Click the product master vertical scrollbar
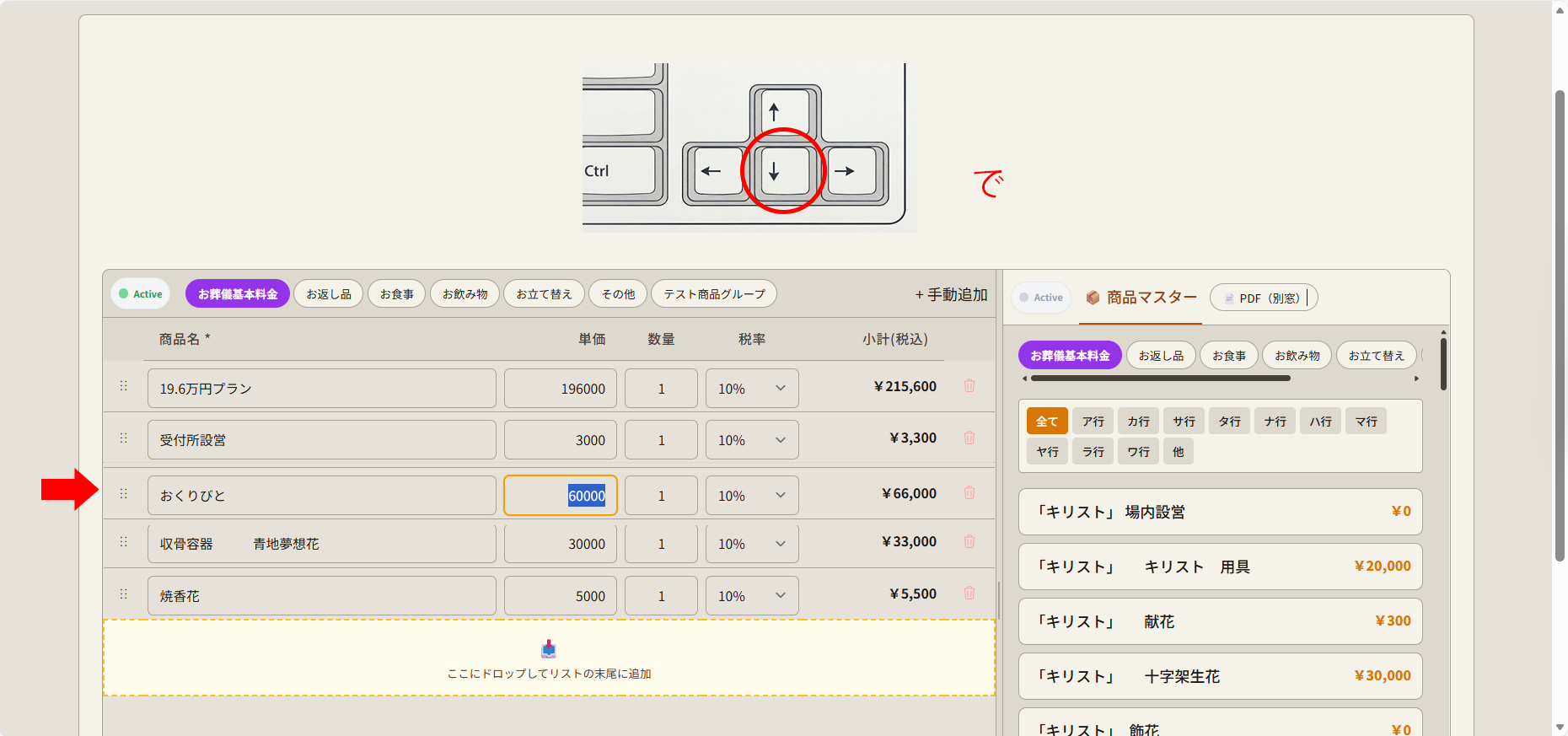 [x=1443, y=364]
